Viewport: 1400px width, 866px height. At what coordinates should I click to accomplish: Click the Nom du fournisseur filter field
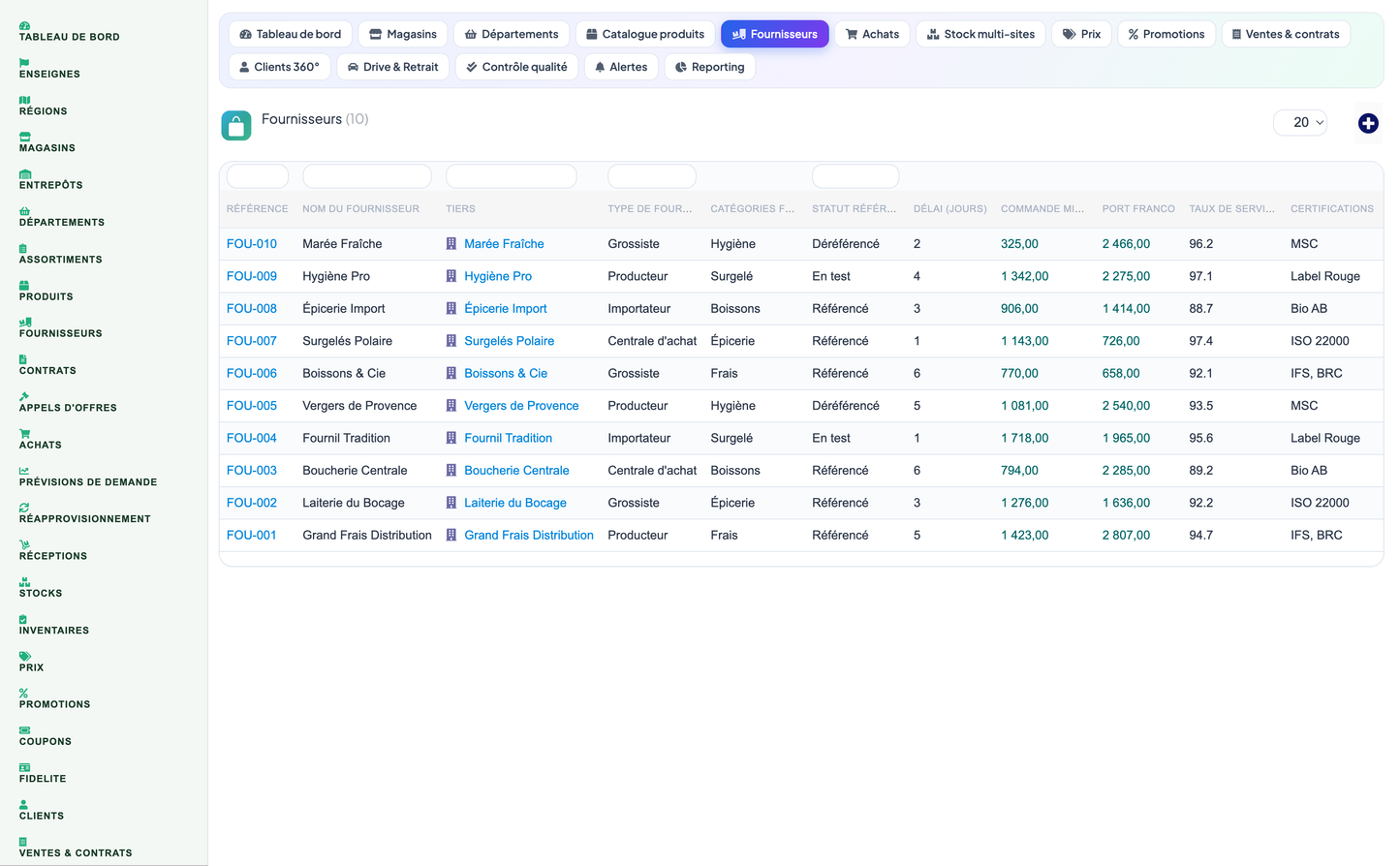pyautogui.click(x=367, y=176)
